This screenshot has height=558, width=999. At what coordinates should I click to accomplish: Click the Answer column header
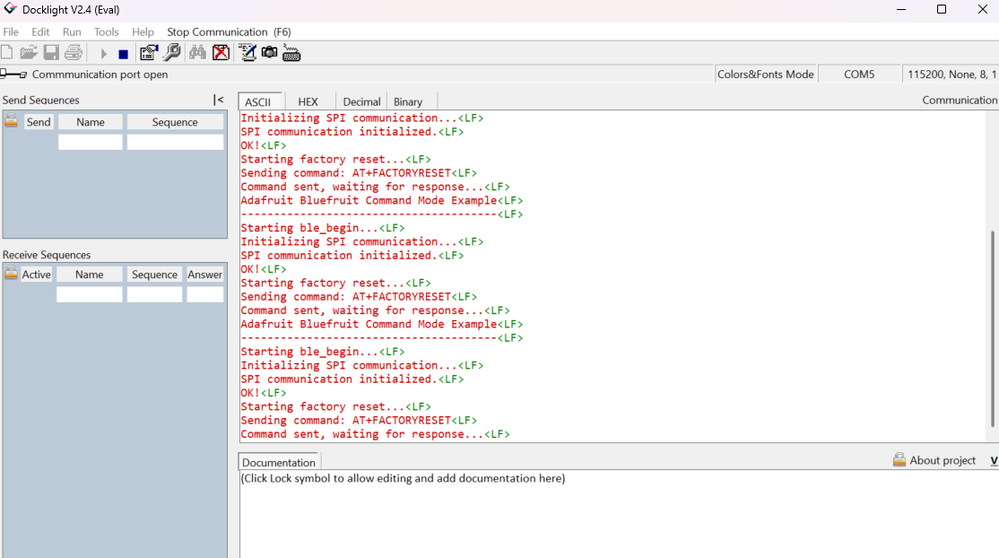(x=205, y=274)
